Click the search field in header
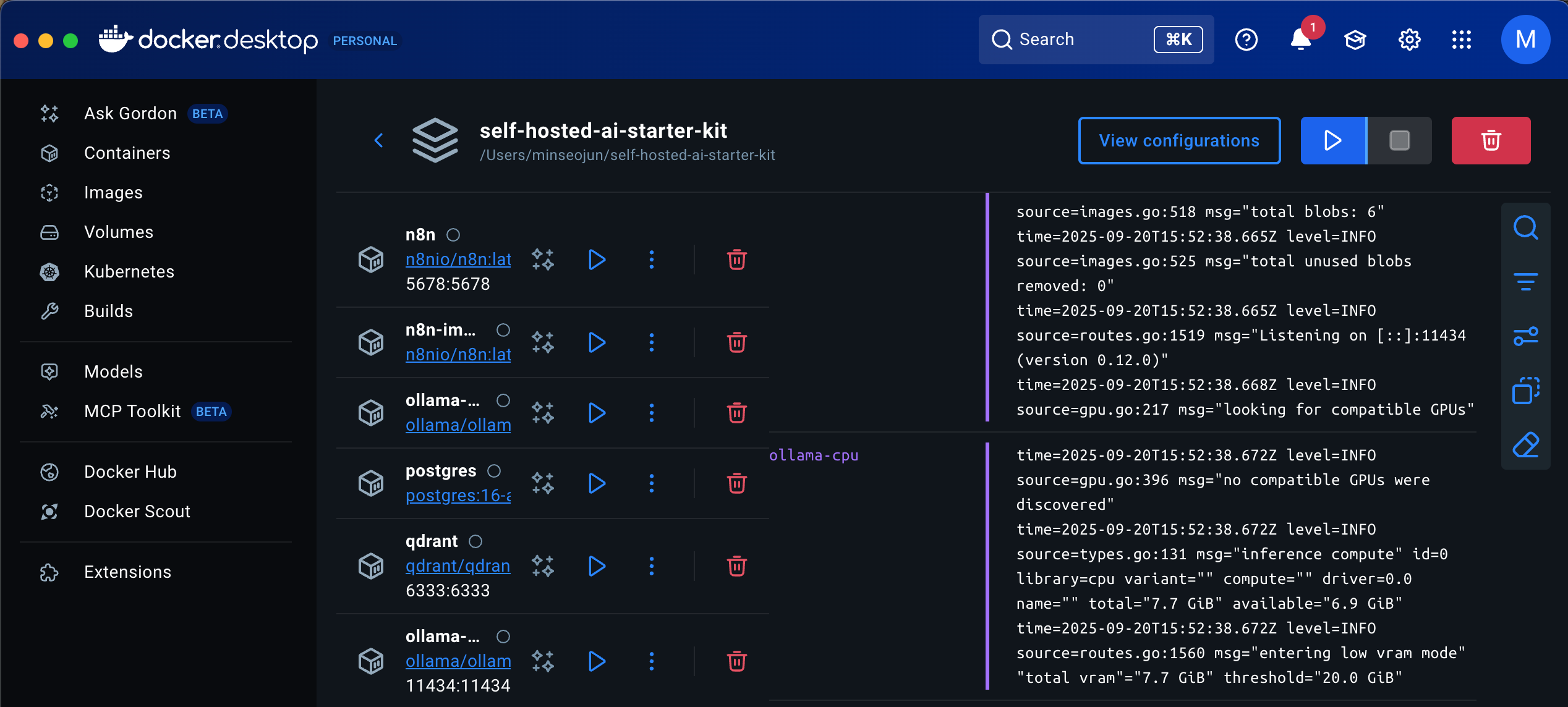This screenshot has height=707, width=1568. point(1096,40)
